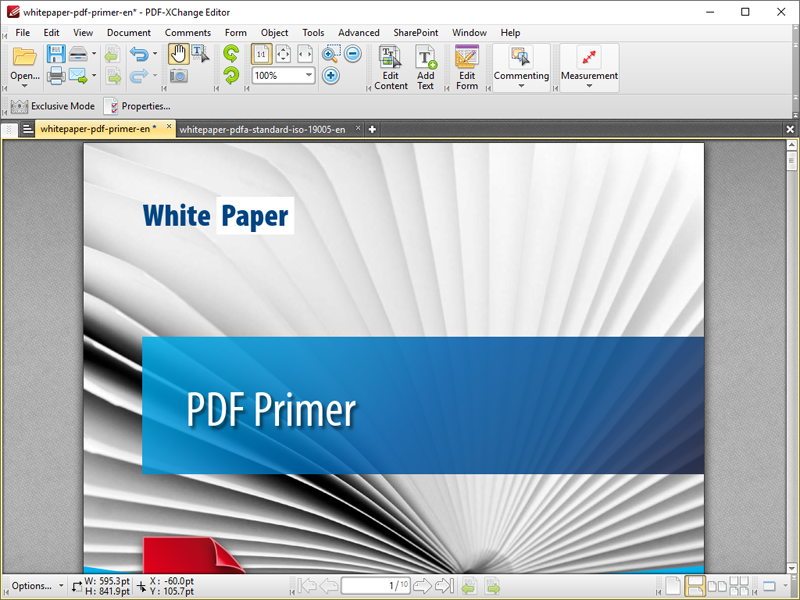Click the Add Text tool

tap(426, 68)
